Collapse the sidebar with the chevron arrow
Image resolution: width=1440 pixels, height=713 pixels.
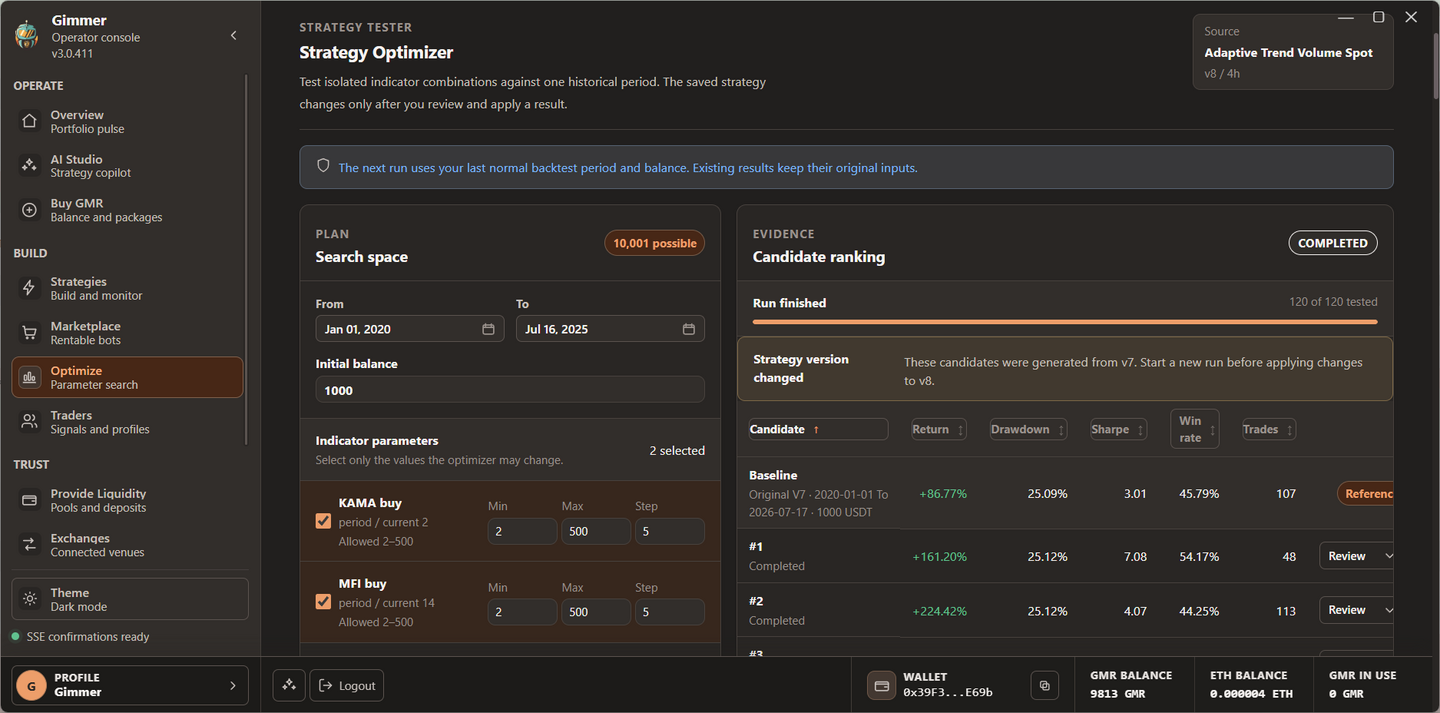tap(234, 35)
